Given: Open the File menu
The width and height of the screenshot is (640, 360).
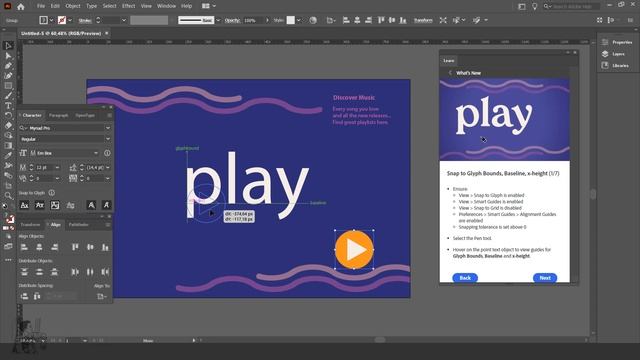Looking at the screenshot, I should click(41, 6).
